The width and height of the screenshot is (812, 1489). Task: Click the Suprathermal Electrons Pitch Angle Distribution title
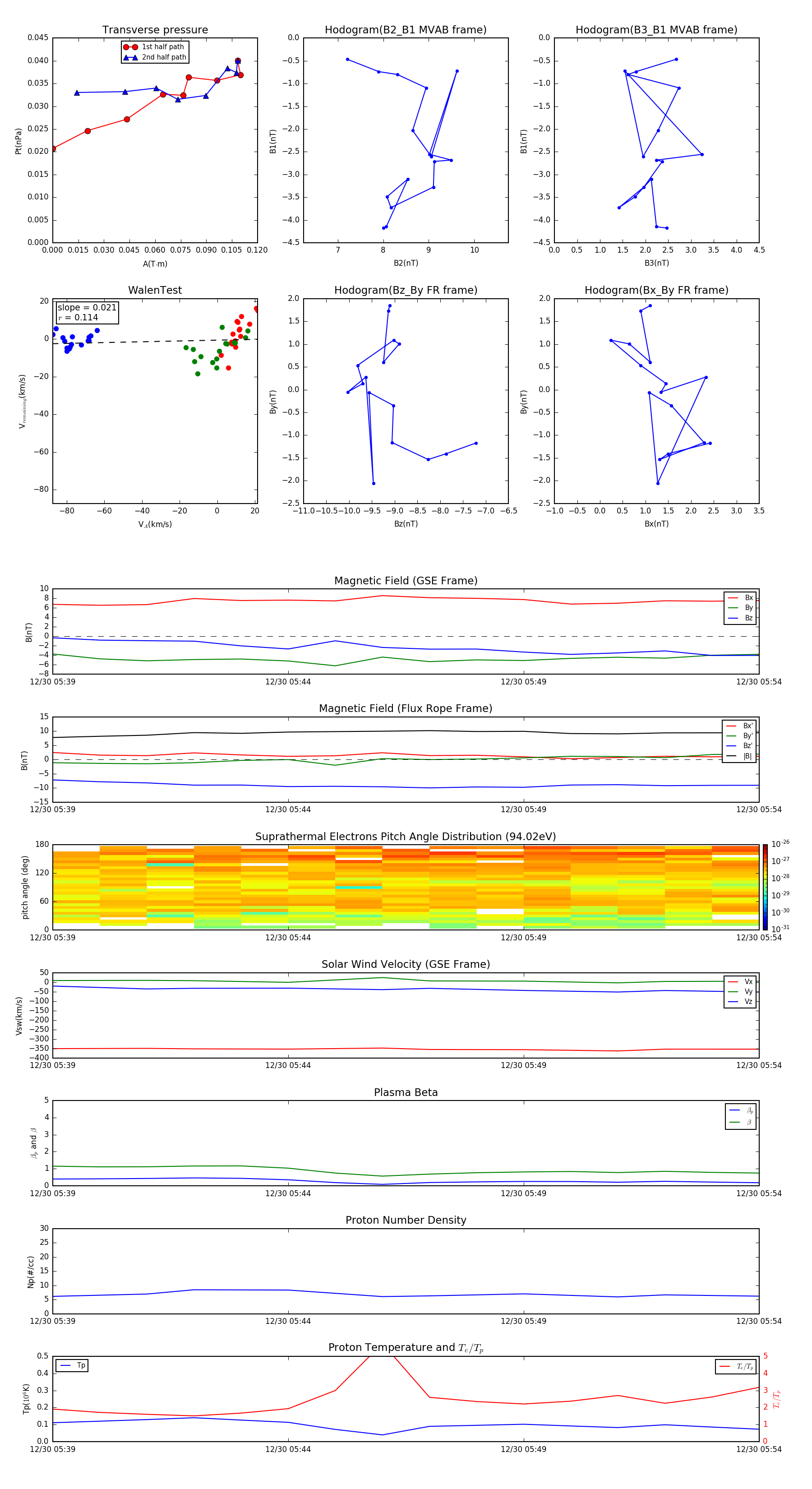406,837
